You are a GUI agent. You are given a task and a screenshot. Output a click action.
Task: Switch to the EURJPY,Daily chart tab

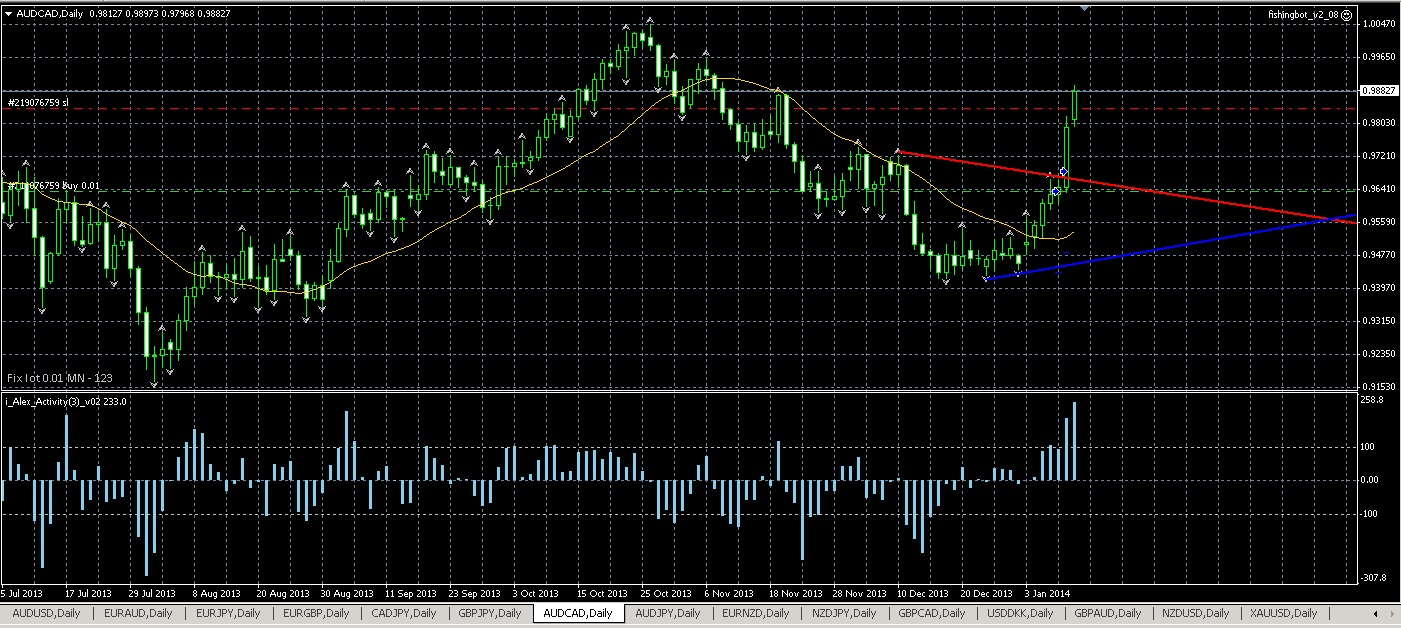(227, 613)
